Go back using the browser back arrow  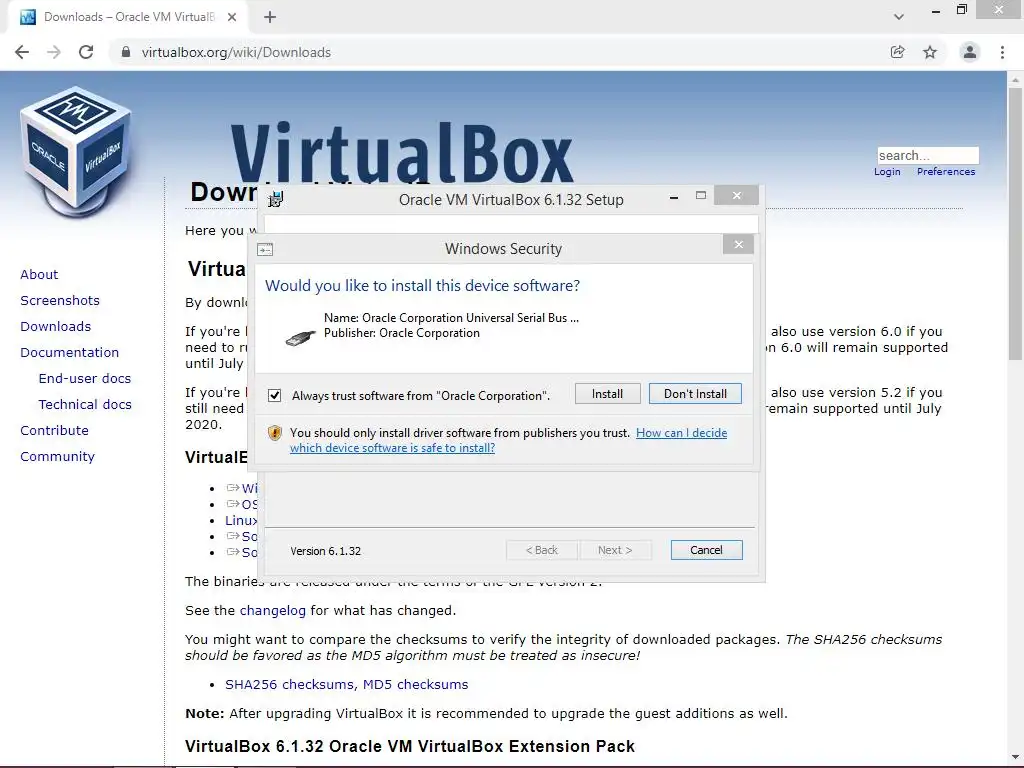tap(22, 52)
